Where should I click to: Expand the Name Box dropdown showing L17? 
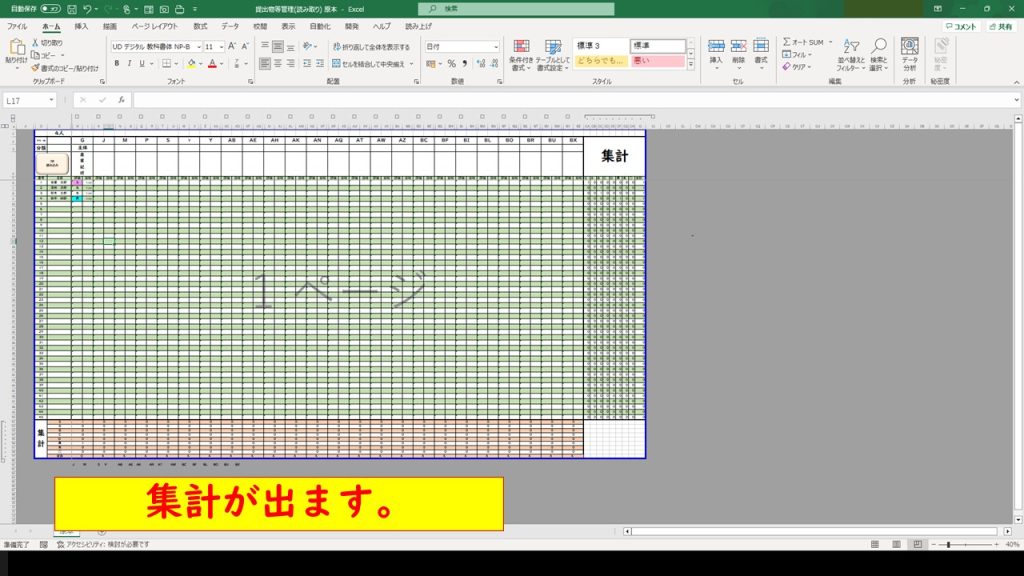[51, 100]
